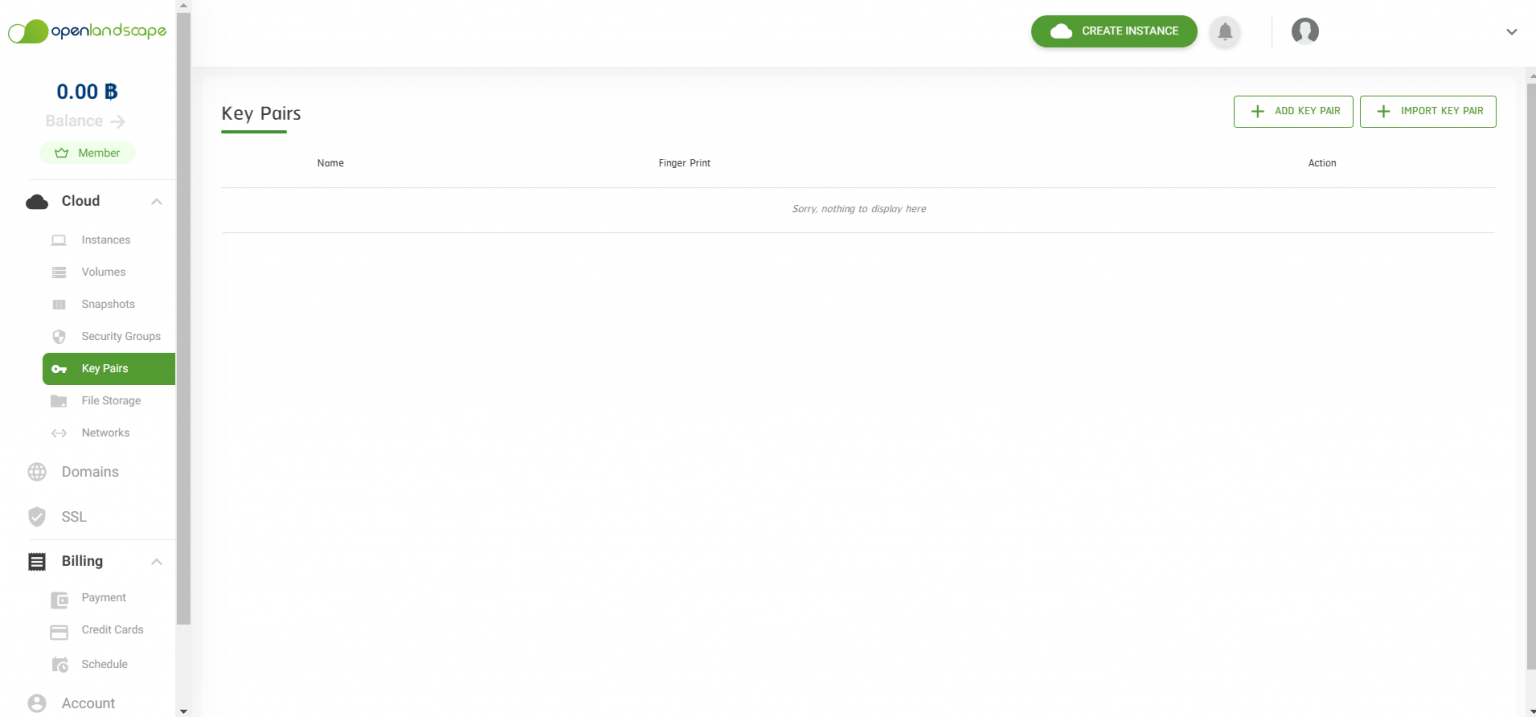Open the account dropdown arrow top right
Viewport: 1536px width, 717px height.
pyautogui.click(x=1511, y=31)
